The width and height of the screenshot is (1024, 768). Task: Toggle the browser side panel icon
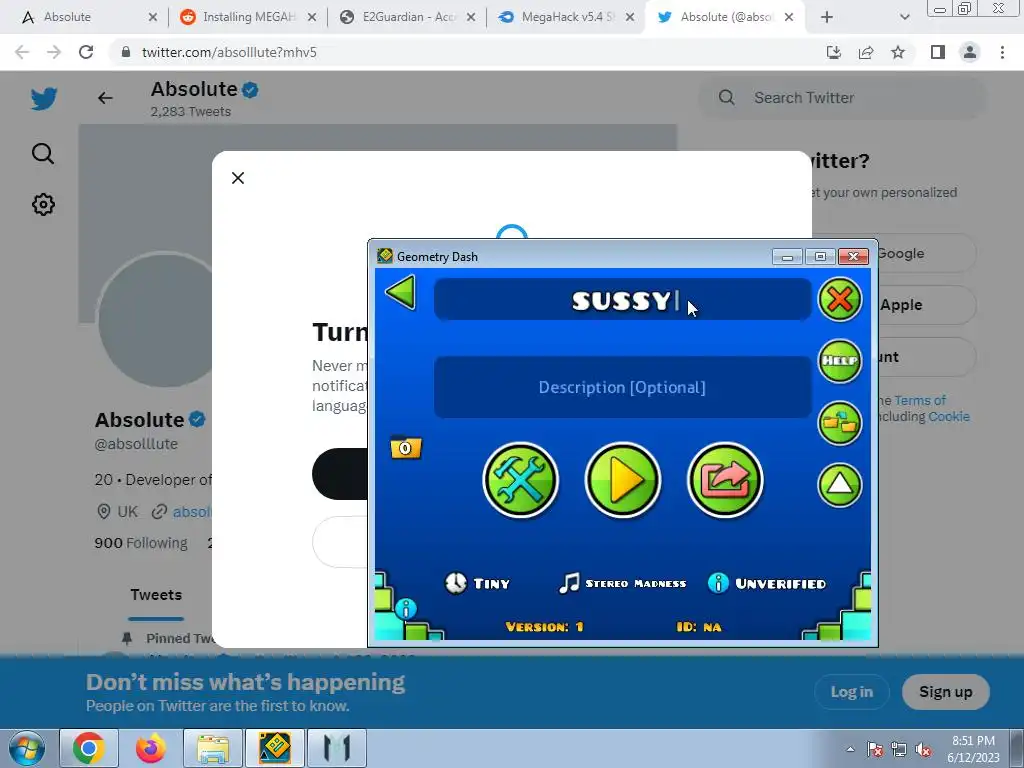[938, 52]
